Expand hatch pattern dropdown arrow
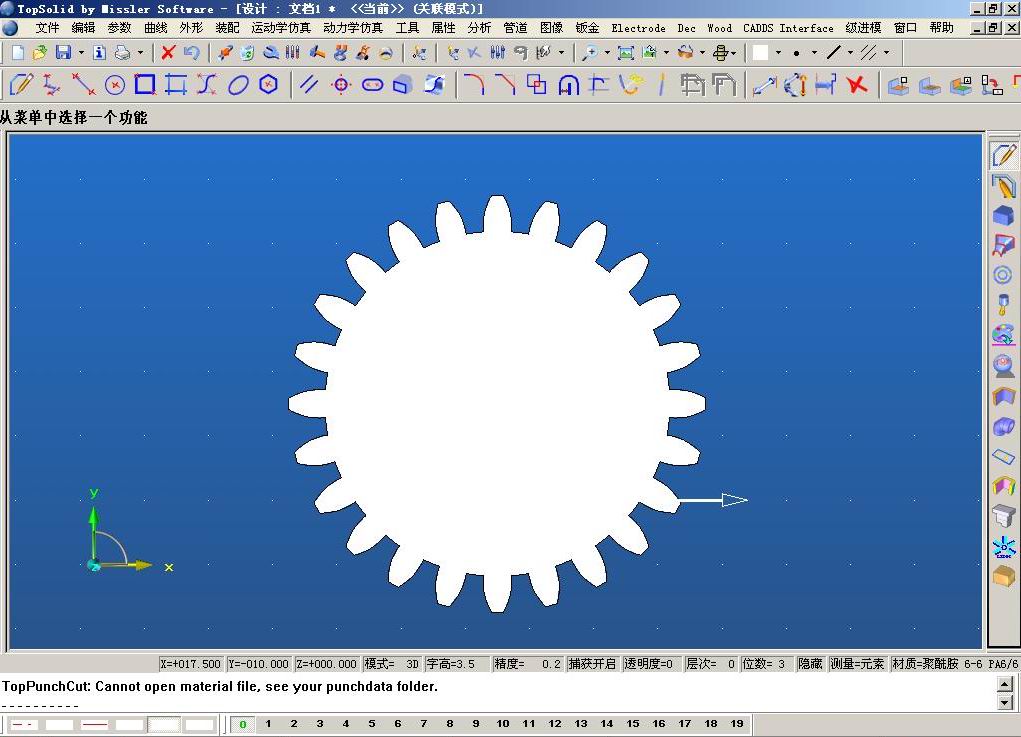Screen dimensions: 1021x737 (886, 53)
